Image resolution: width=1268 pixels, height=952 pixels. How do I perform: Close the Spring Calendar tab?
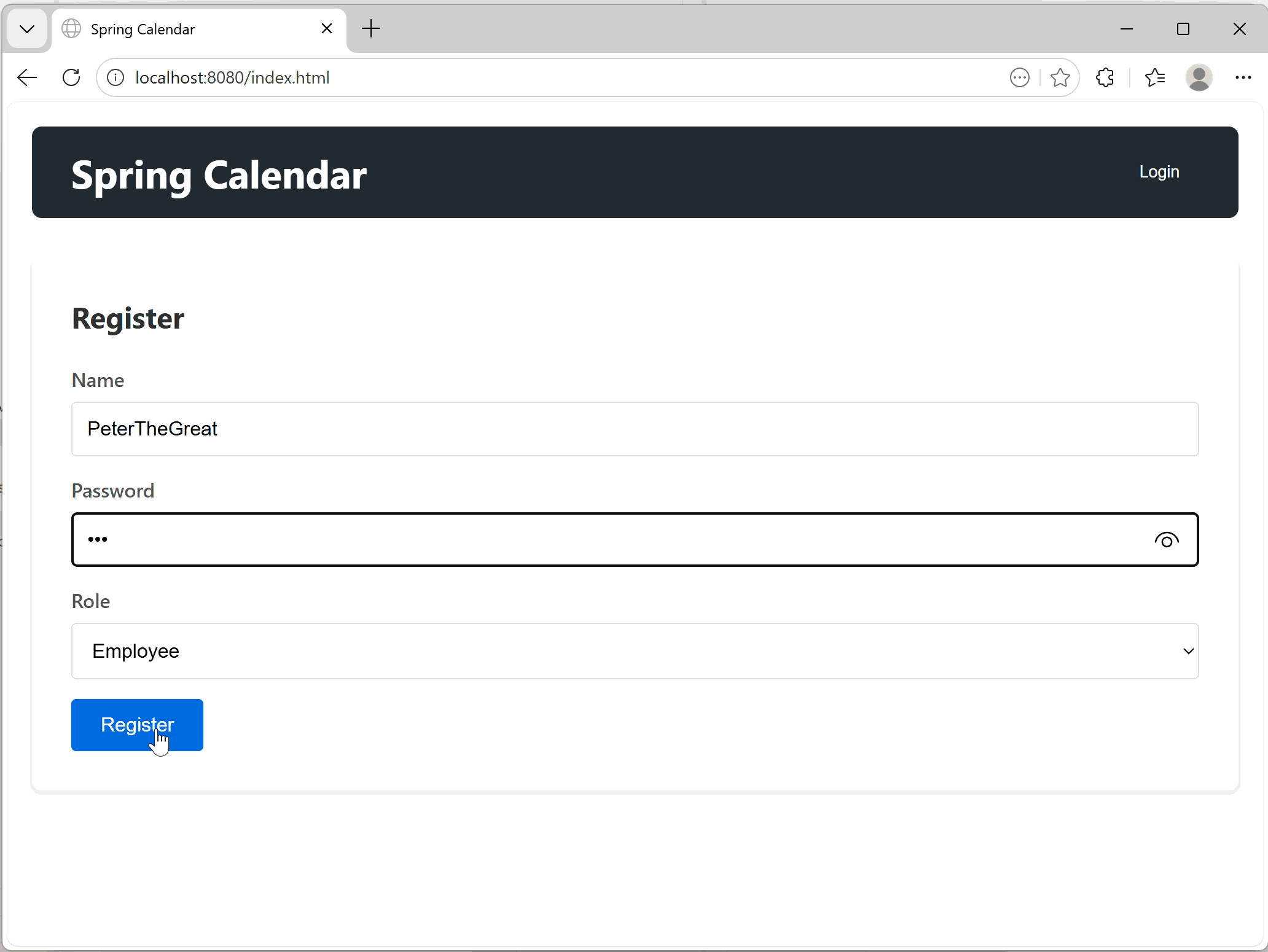327,29
